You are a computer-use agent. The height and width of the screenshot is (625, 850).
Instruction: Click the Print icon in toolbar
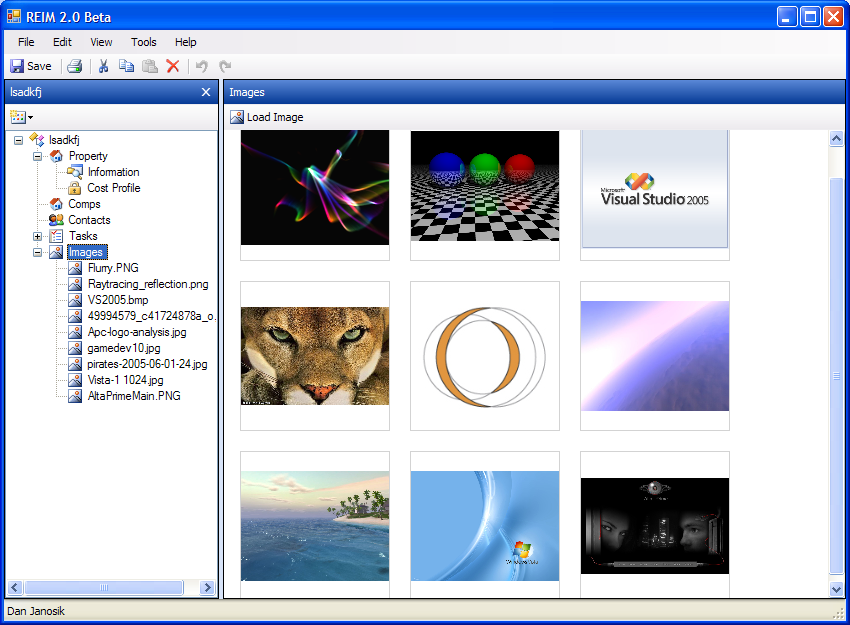pos(74,66)
